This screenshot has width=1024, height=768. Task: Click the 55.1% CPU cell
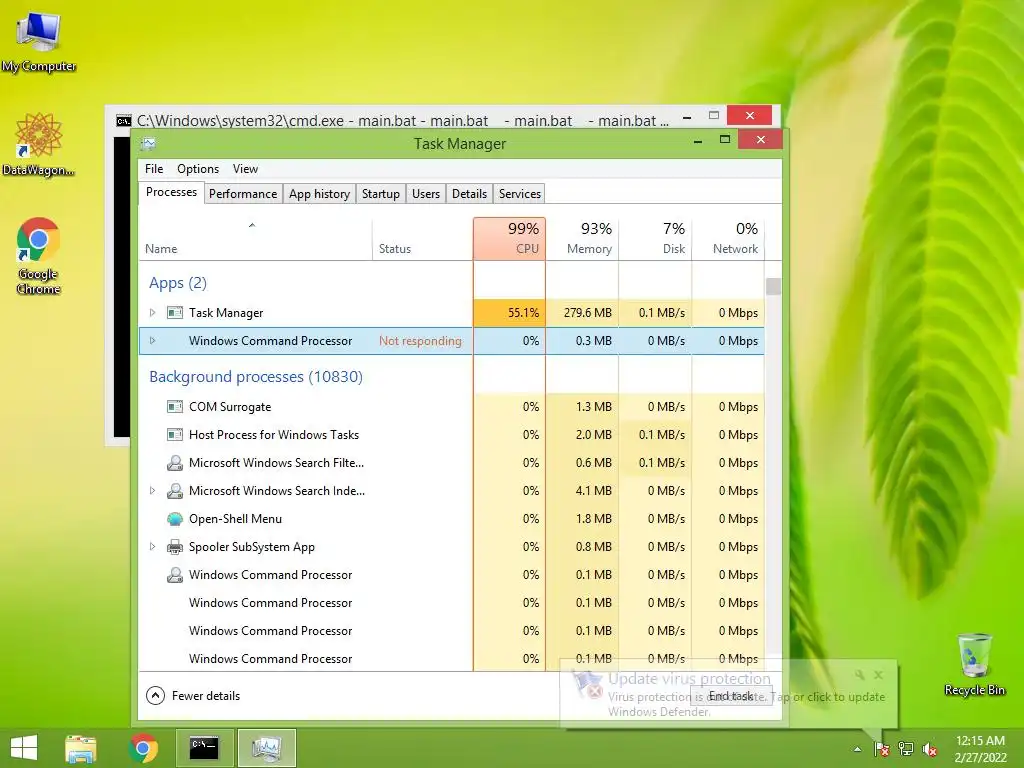[x=509, y=313]
